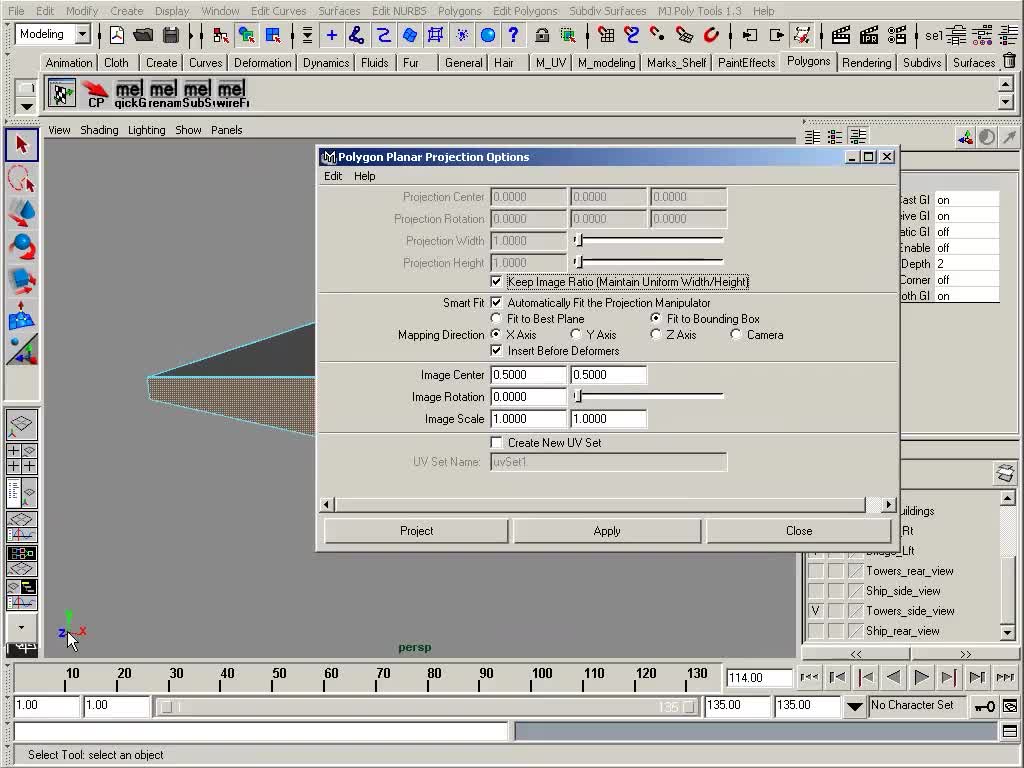Switch to the M_UV shelf tab

click(550, 63)
